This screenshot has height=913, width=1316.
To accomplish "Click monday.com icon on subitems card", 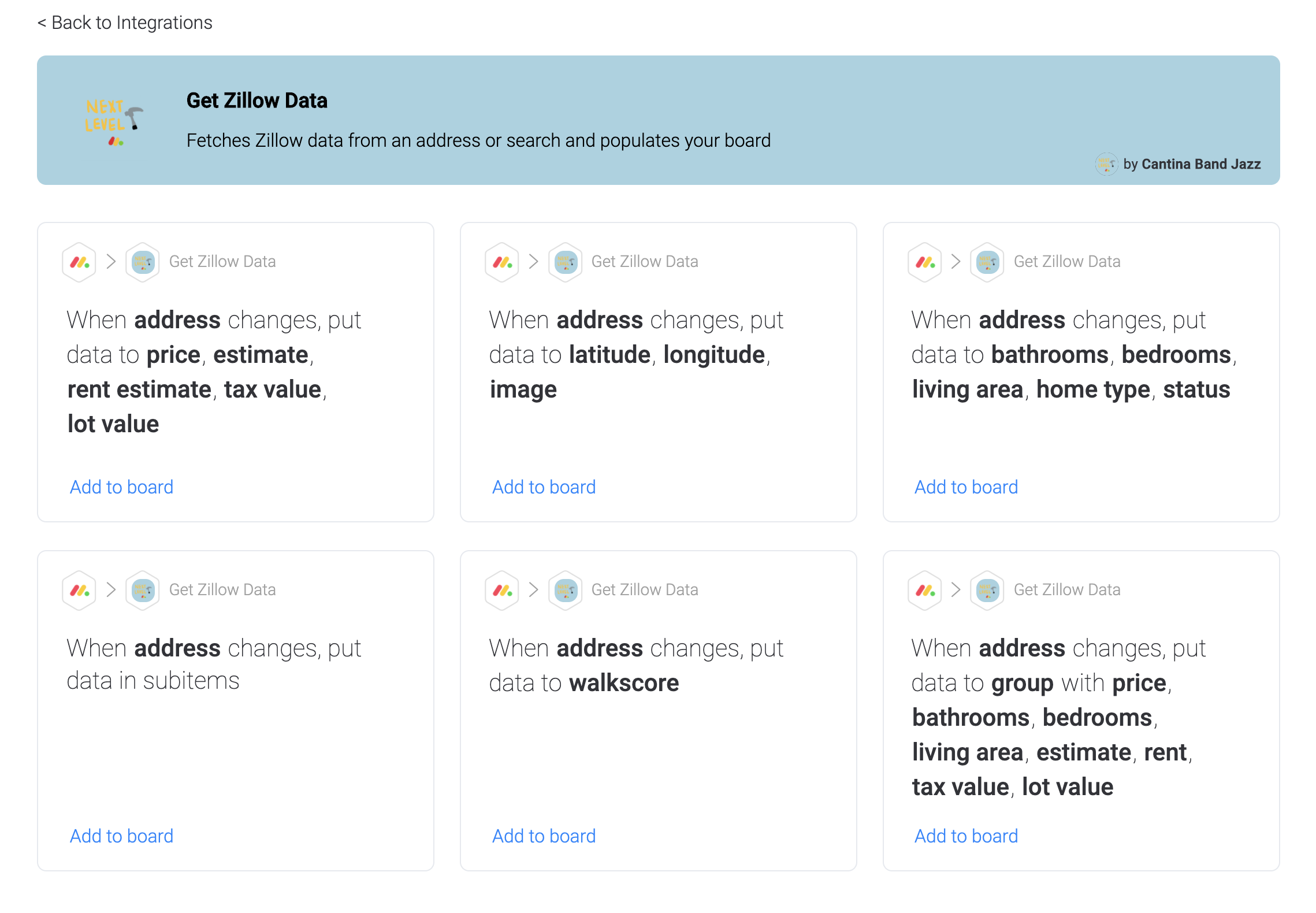I will [79, 591].
